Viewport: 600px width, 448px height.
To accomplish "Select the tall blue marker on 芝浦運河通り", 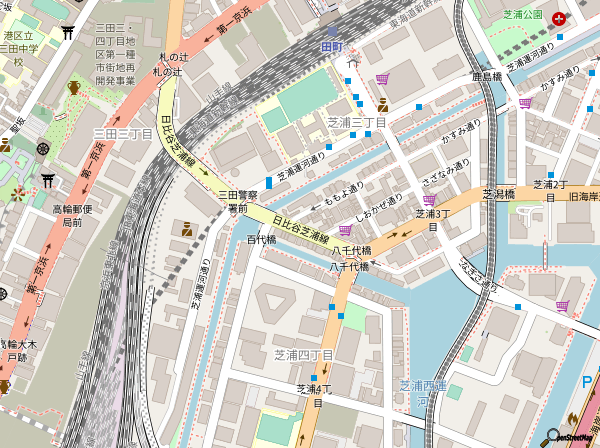I will [269, 183].
